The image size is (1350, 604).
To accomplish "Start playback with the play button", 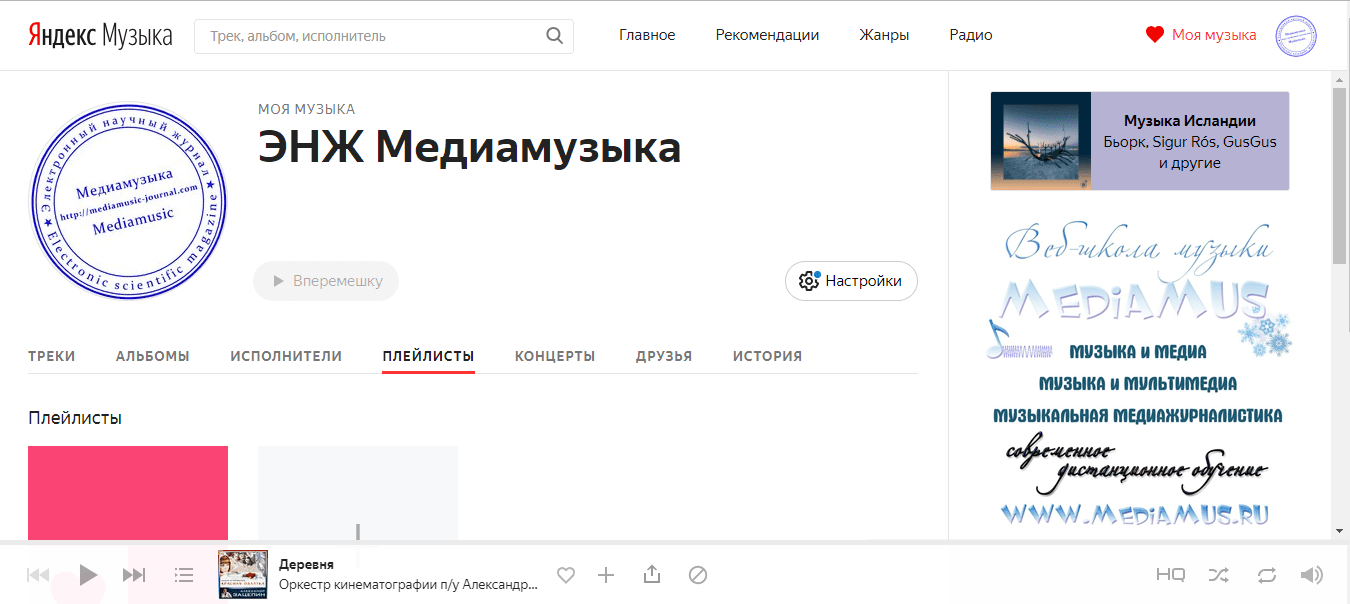I will [x=88, y=575].
